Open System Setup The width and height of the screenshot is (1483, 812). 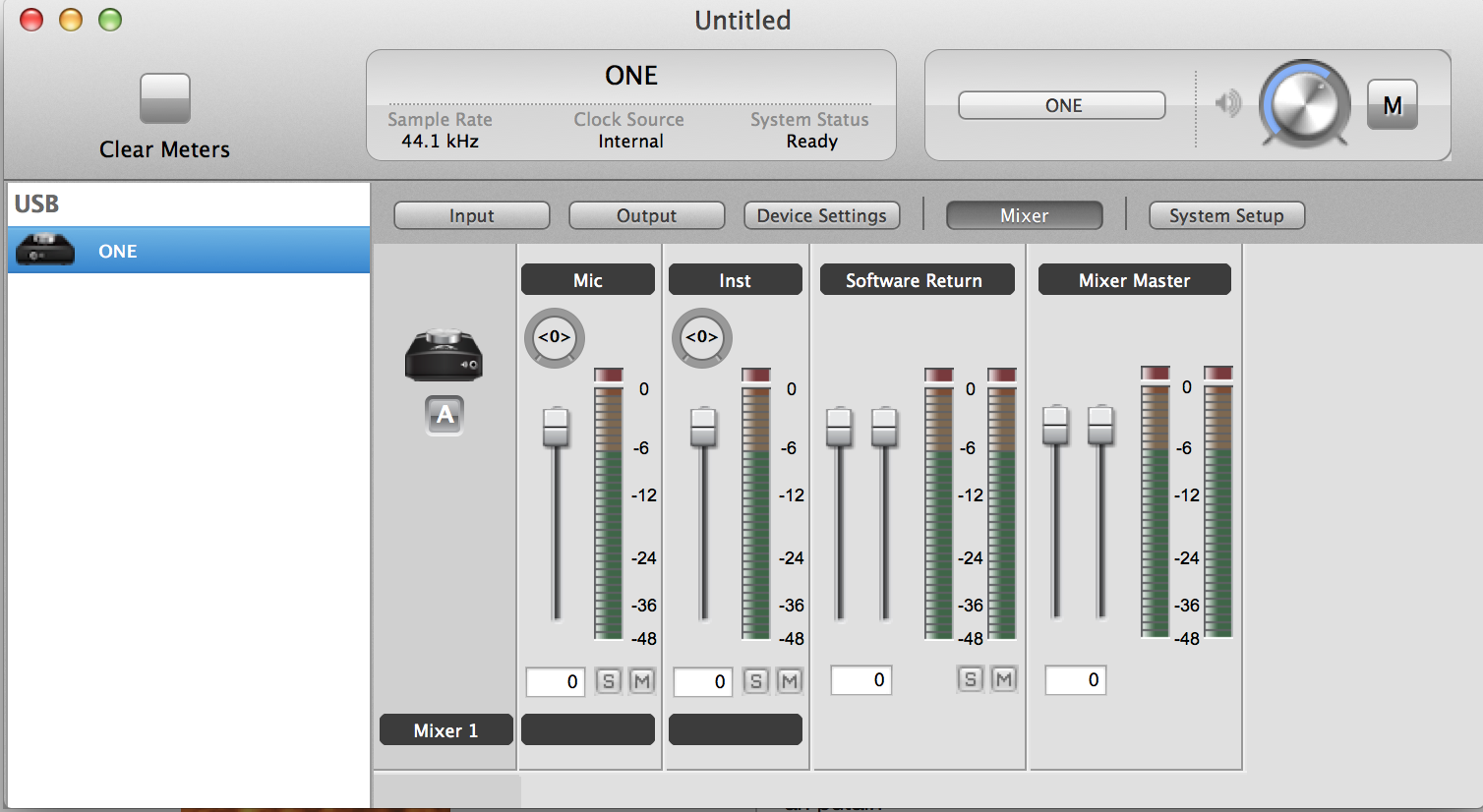(x=1225, y=214)
